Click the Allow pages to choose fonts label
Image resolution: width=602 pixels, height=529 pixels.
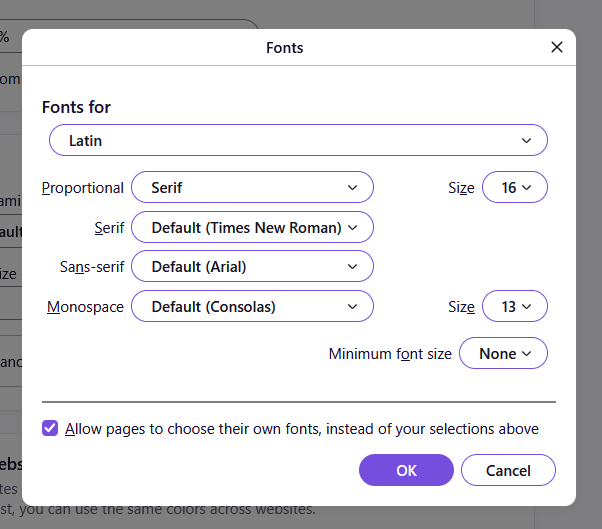(302, 429)
